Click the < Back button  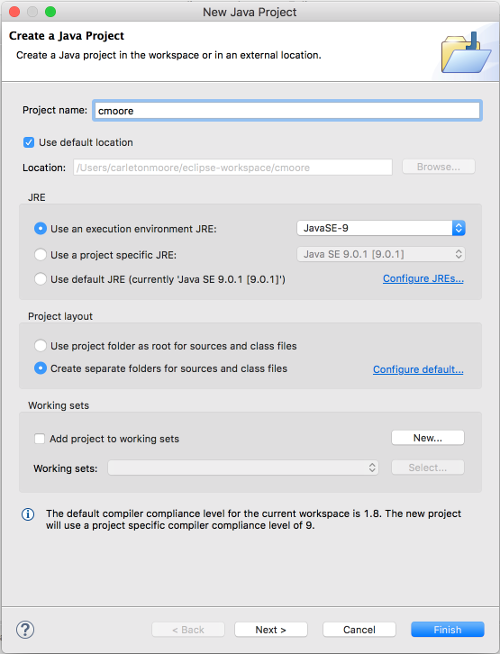188,629
